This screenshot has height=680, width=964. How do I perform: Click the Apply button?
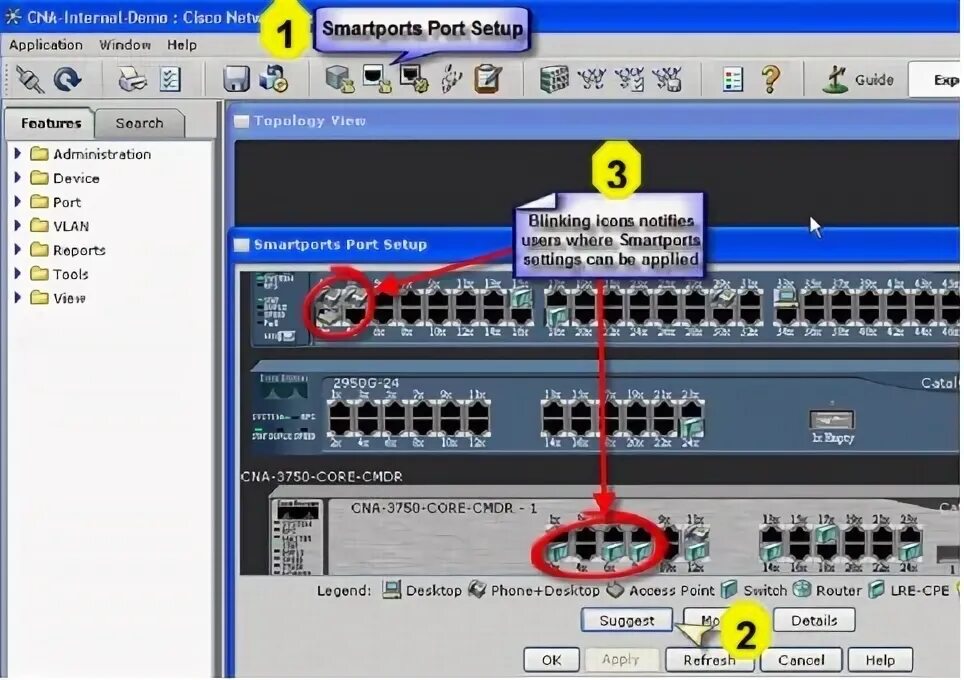point(621,660)
